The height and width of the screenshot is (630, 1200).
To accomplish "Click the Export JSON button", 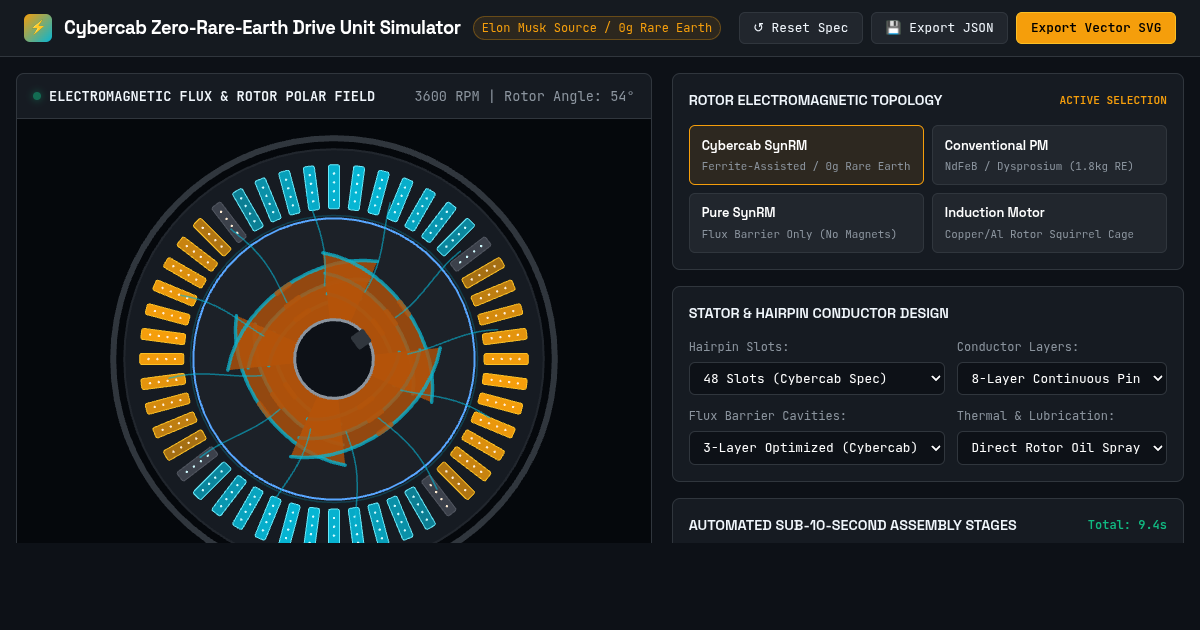I will [x=940, y=28].
